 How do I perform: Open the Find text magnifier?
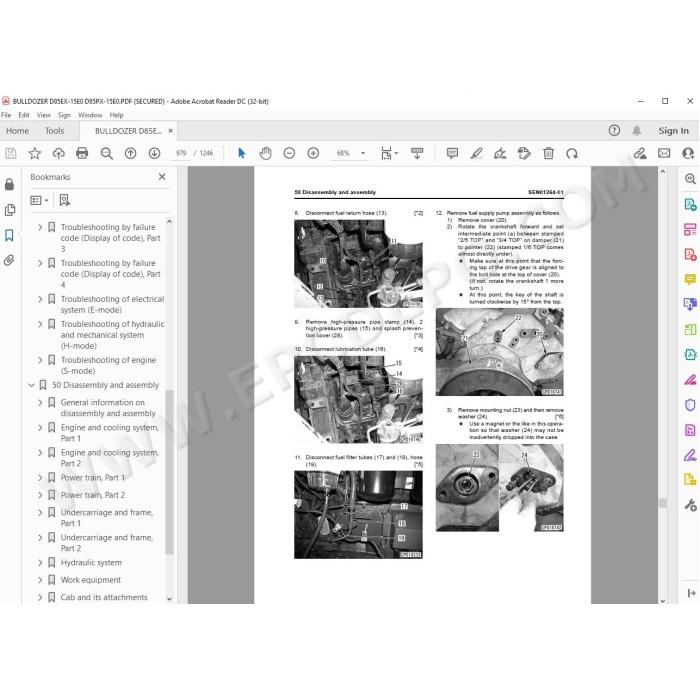(x=106, y=154)
